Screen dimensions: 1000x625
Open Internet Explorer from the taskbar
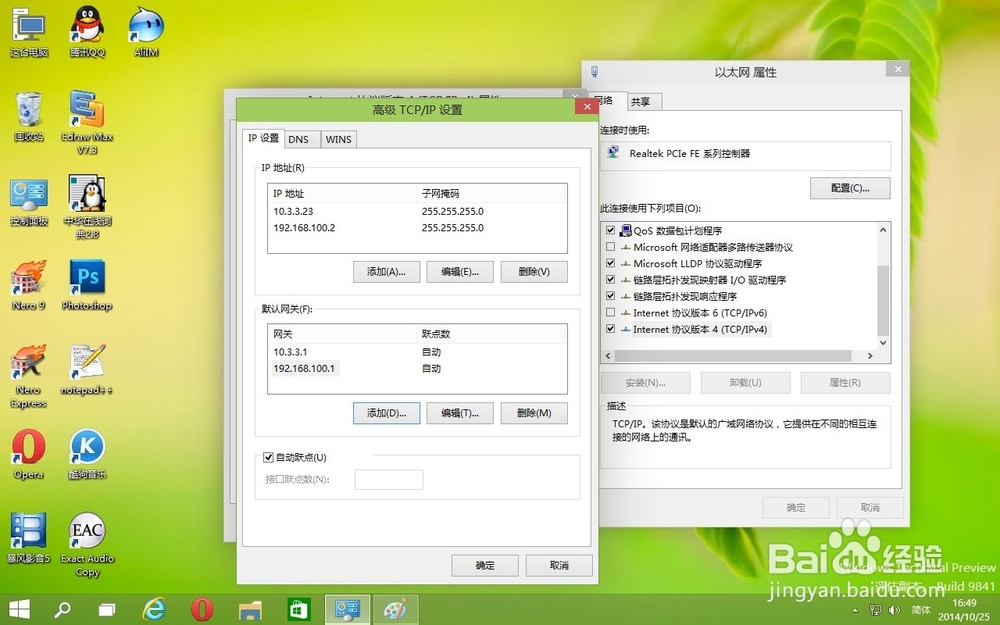156,608
